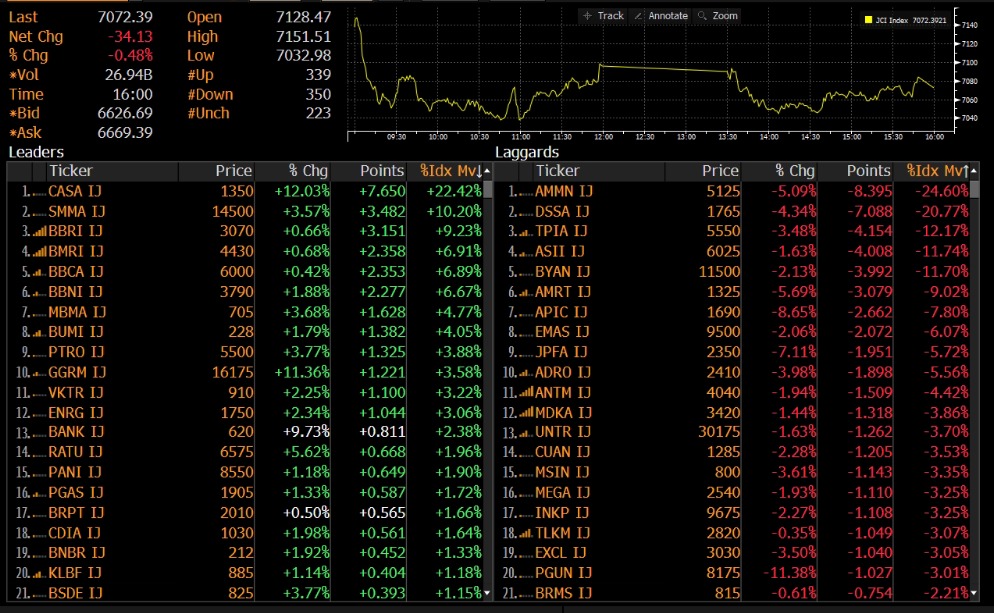Screen dimensions: 994x613
Task: Sort Laggards table by Points header
Action: point(868,171)
